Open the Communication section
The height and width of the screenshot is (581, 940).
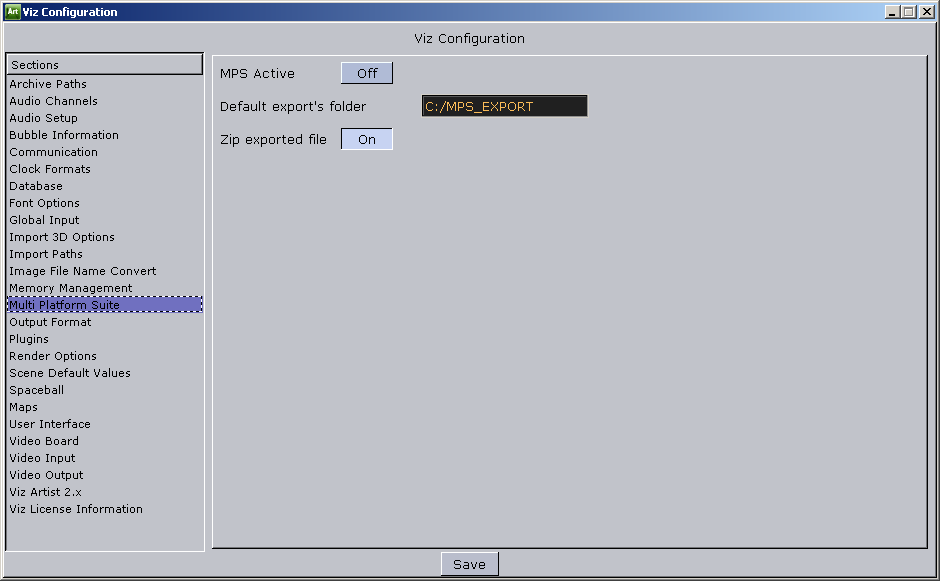53,152
